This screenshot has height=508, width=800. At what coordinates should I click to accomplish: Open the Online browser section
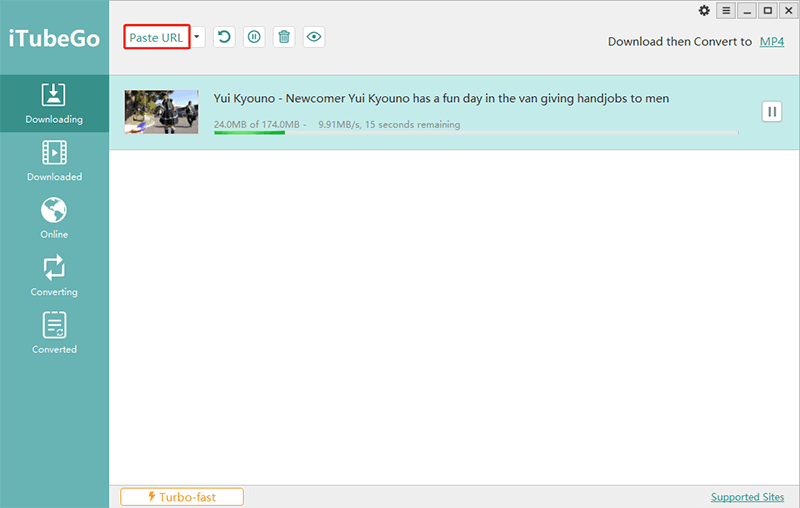click(x=54, y=218)
